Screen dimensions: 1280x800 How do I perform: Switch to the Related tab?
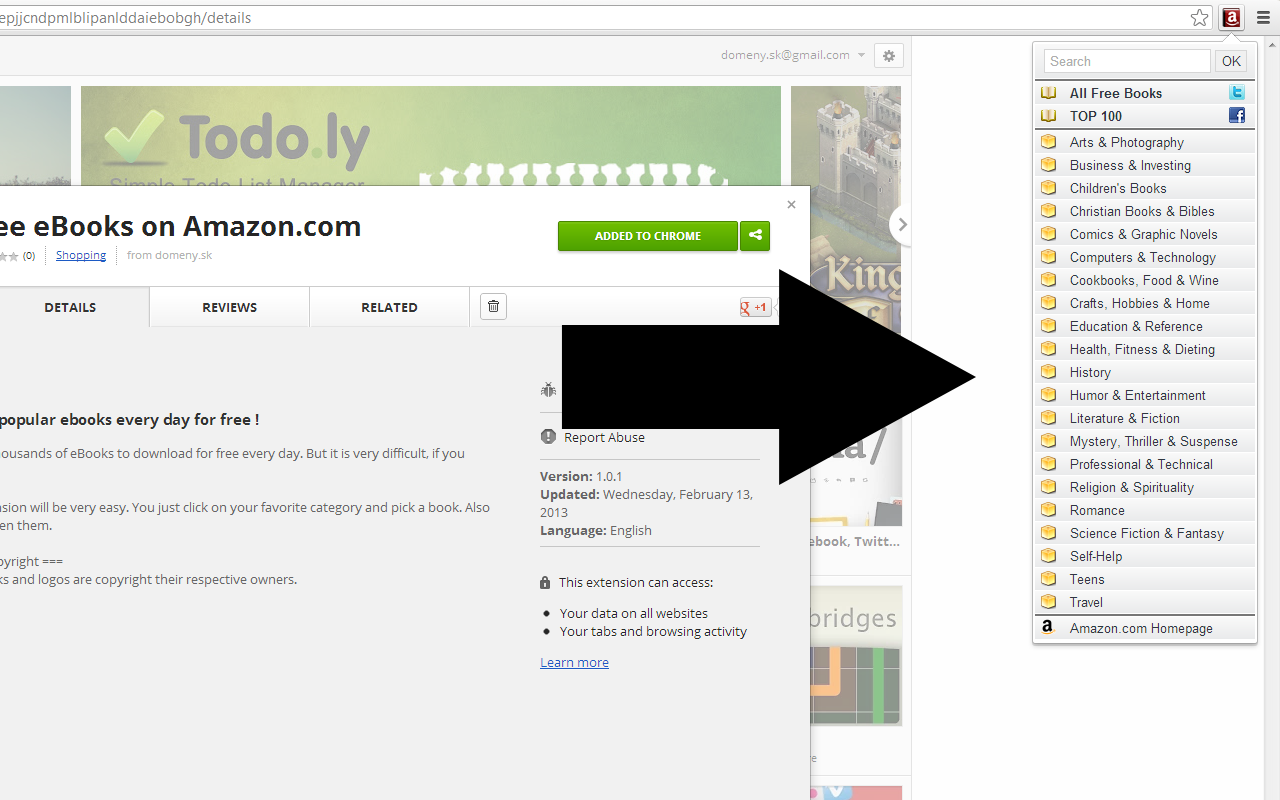click(389, 307)
